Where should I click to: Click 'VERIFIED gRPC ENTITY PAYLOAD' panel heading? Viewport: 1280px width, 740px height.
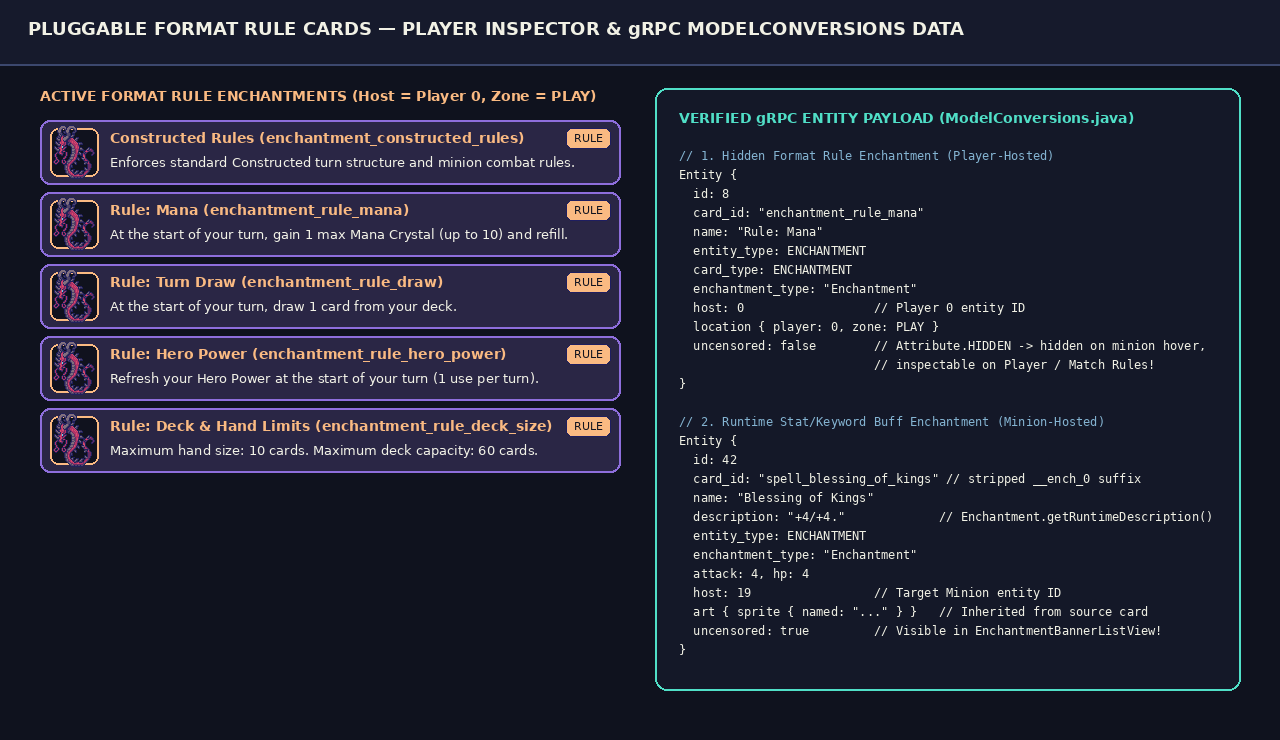tap(906, 118)
